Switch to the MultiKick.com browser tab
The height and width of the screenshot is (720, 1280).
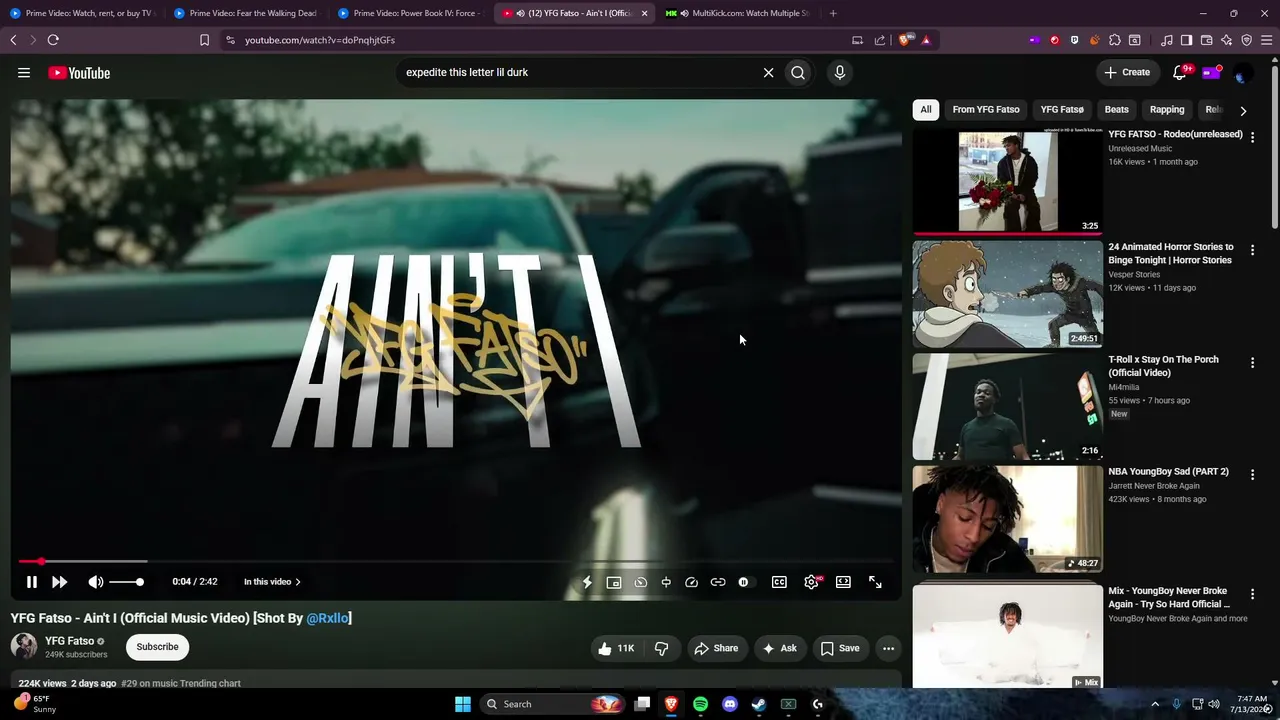tap(738, 13)
